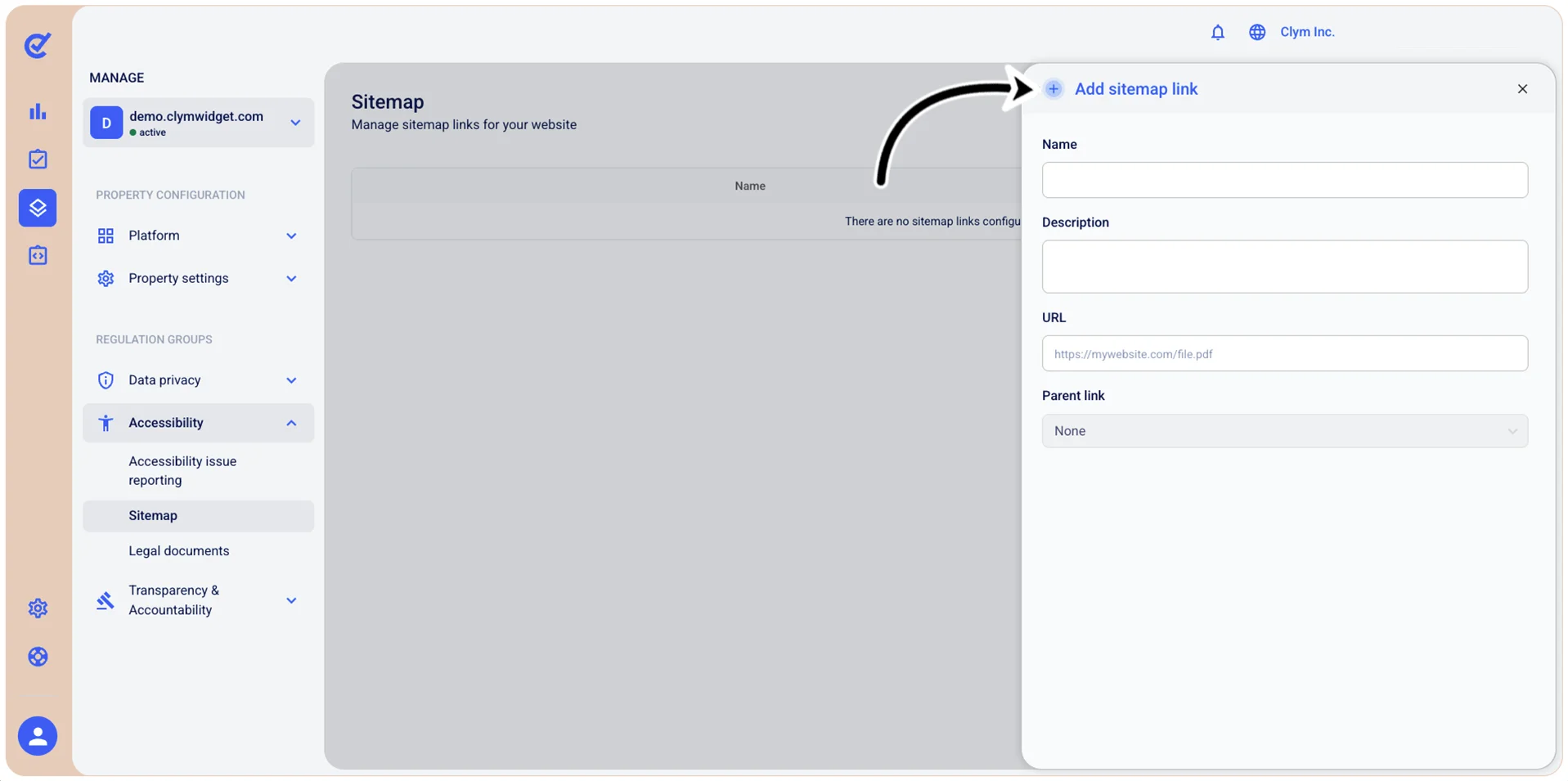This screenshot has width=1568, height=781.
Task: Click the Platform grid icon
Action: point(106,236)
